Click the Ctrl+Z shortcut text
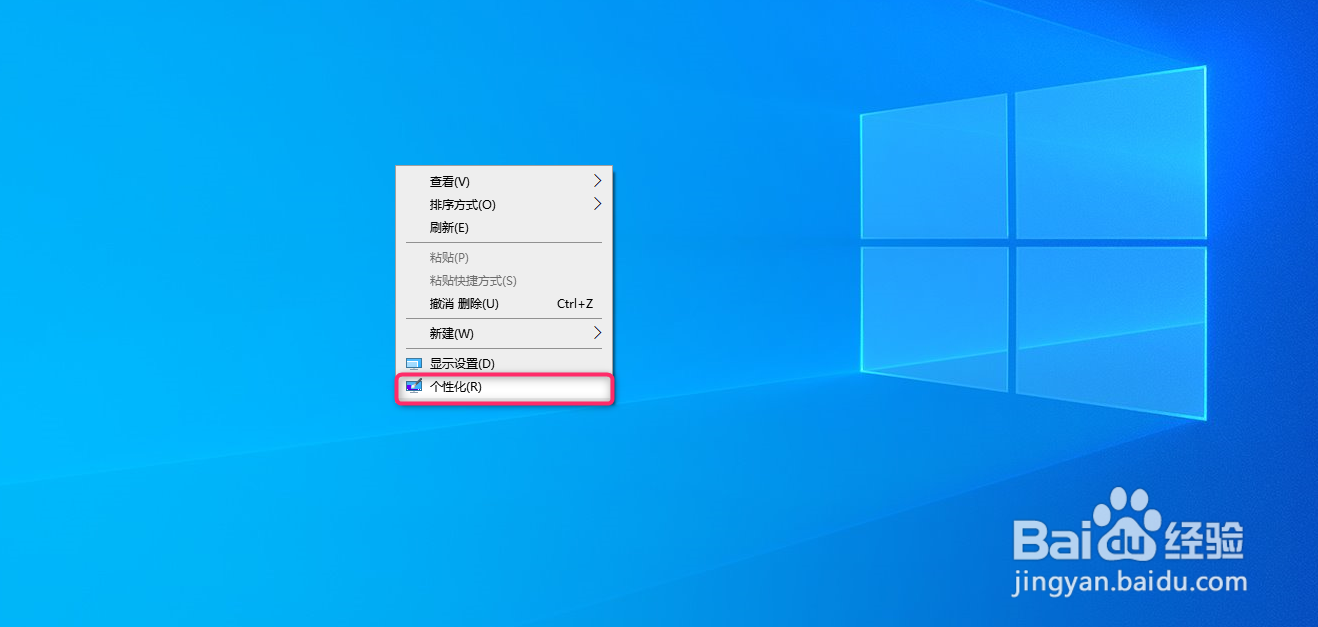This screenshot has width=1318, height=627. [x=575, y=304]
